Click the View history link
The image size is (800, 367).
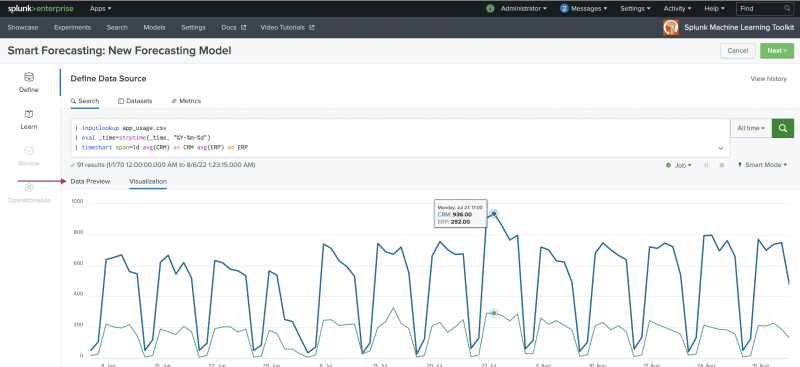[768, 79]
